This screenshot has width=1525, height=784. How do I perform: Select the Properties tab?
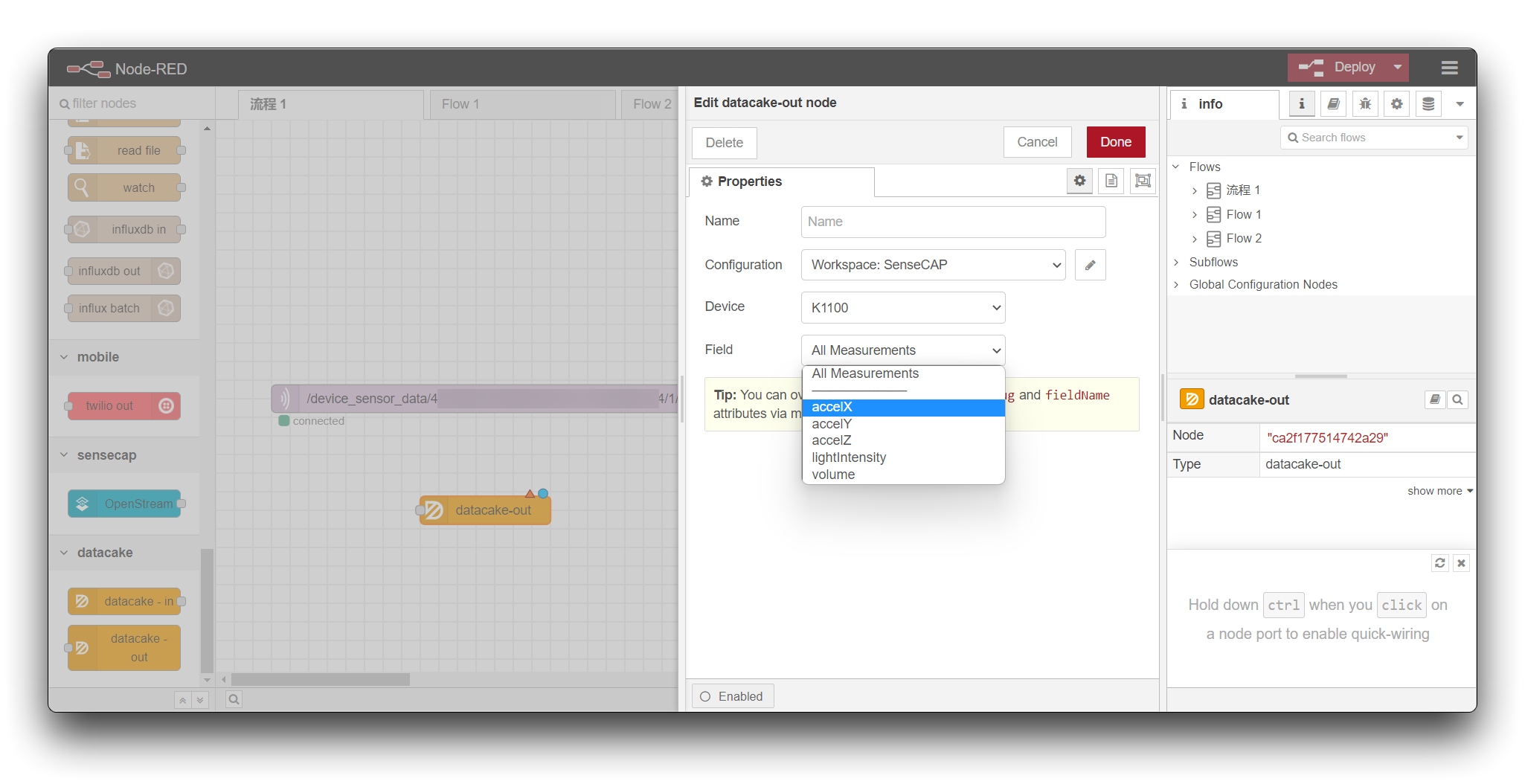coord(781,181)
